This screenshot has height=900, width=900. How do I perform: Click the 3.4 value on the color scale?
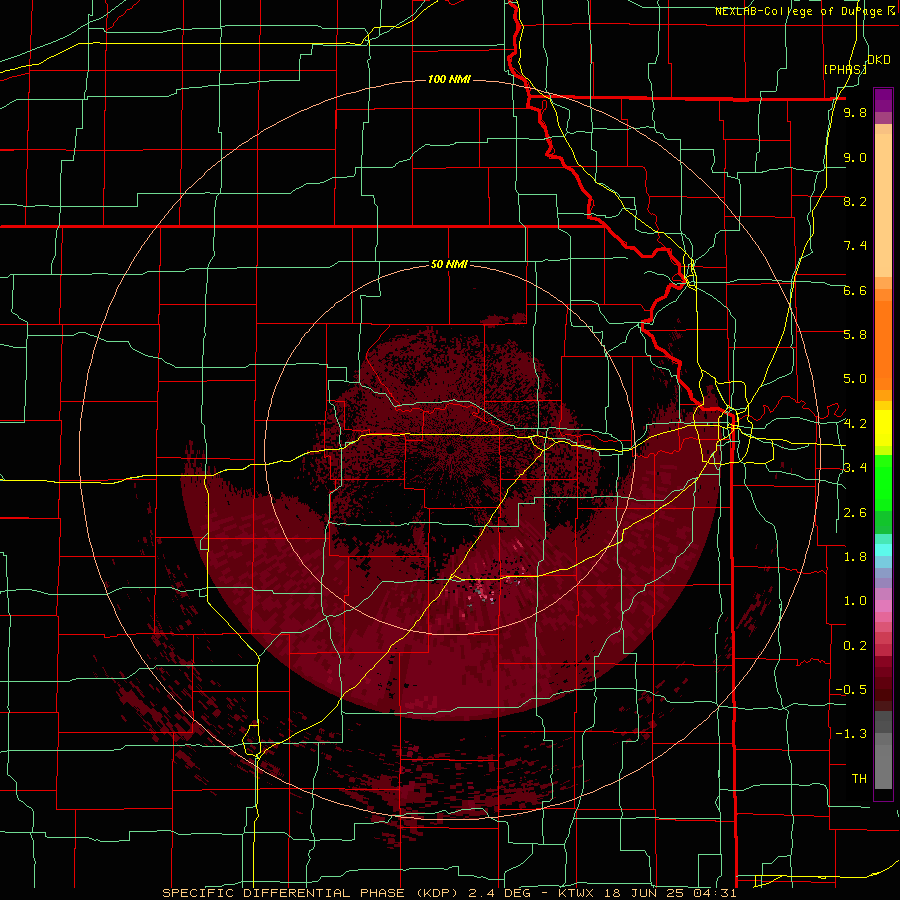point(855,468)
